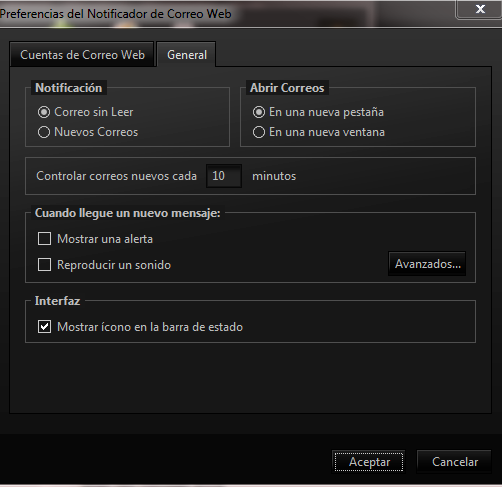Uncheck Mostrar ícono en la barra de estado

44,327
